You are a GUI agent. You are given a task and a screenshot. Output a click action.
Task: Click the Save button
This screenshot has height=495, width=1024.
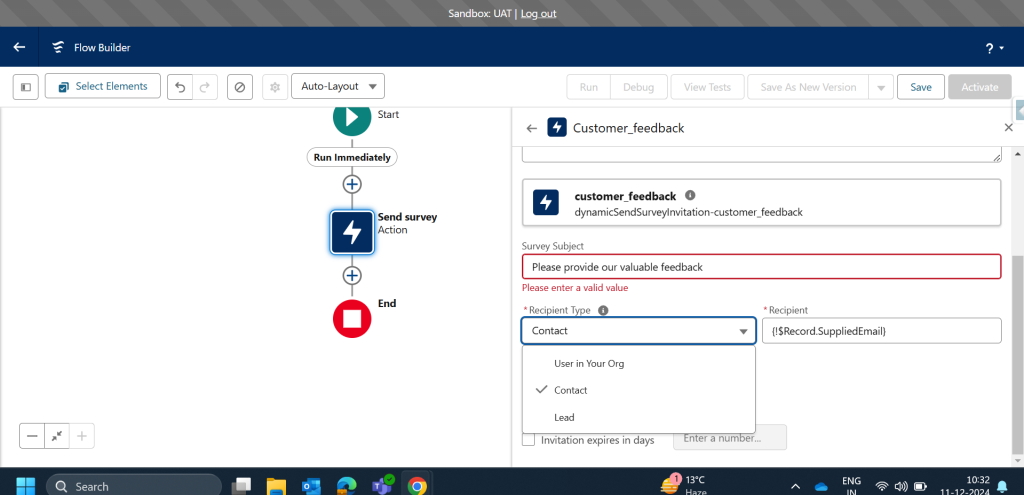(x=920, y=87)
